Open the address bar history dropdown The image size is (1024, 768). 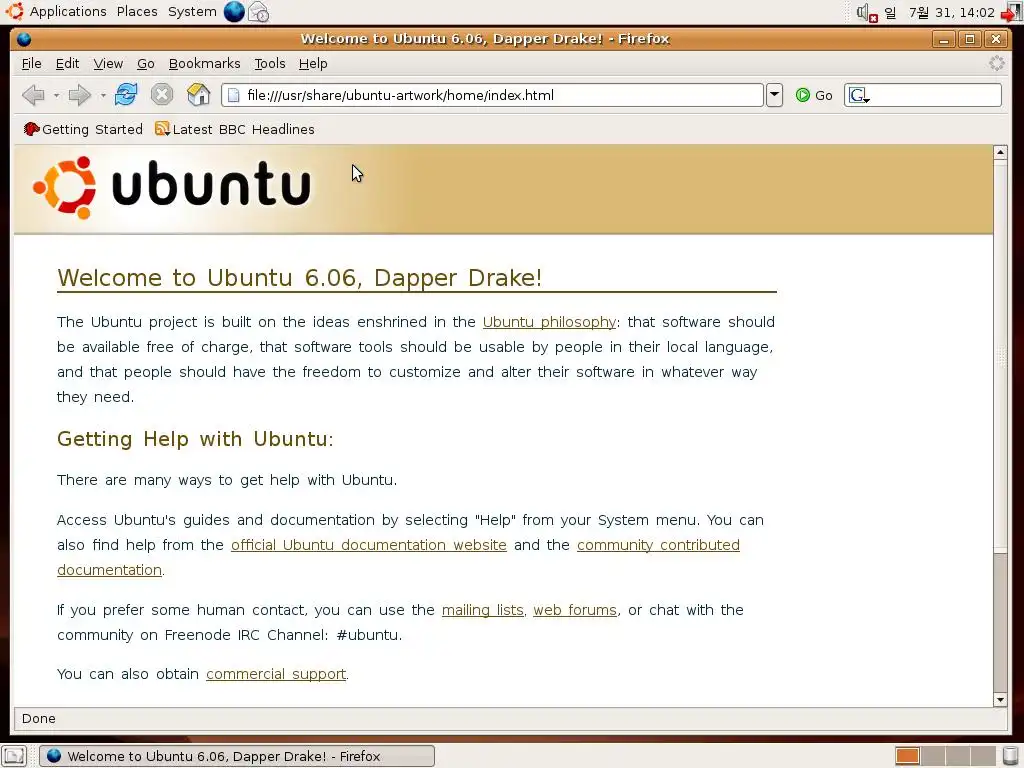coord(774,95)
